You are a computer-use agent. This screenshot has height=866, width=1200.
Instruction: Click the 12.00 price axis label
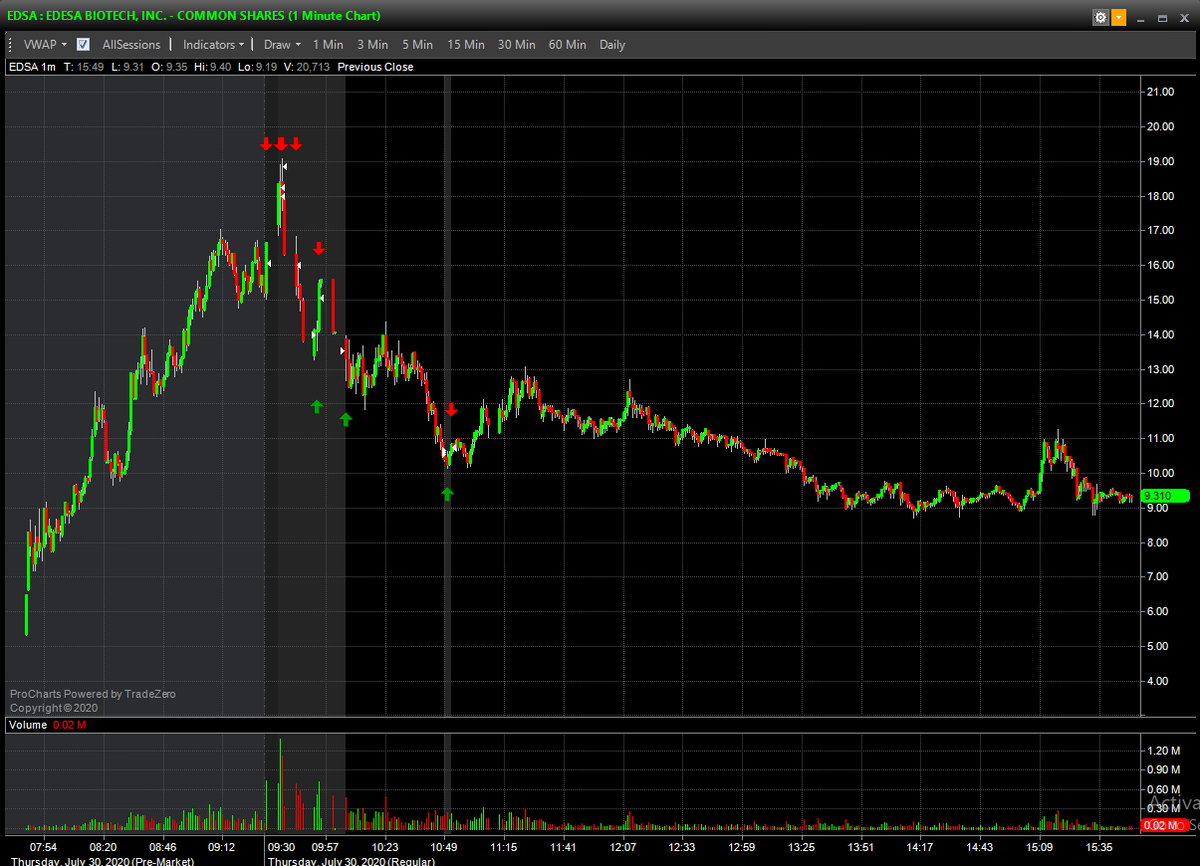tap(1160, 404)
